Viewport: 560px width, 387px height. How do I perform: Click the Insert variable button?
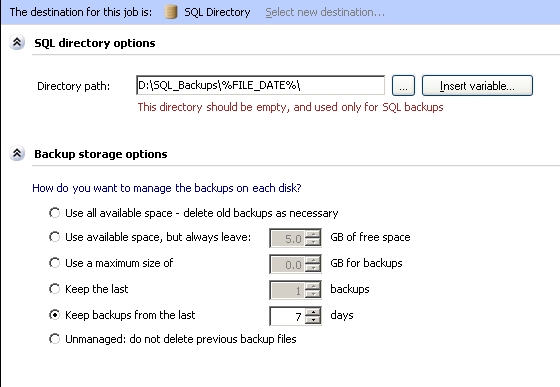point(477,86)
